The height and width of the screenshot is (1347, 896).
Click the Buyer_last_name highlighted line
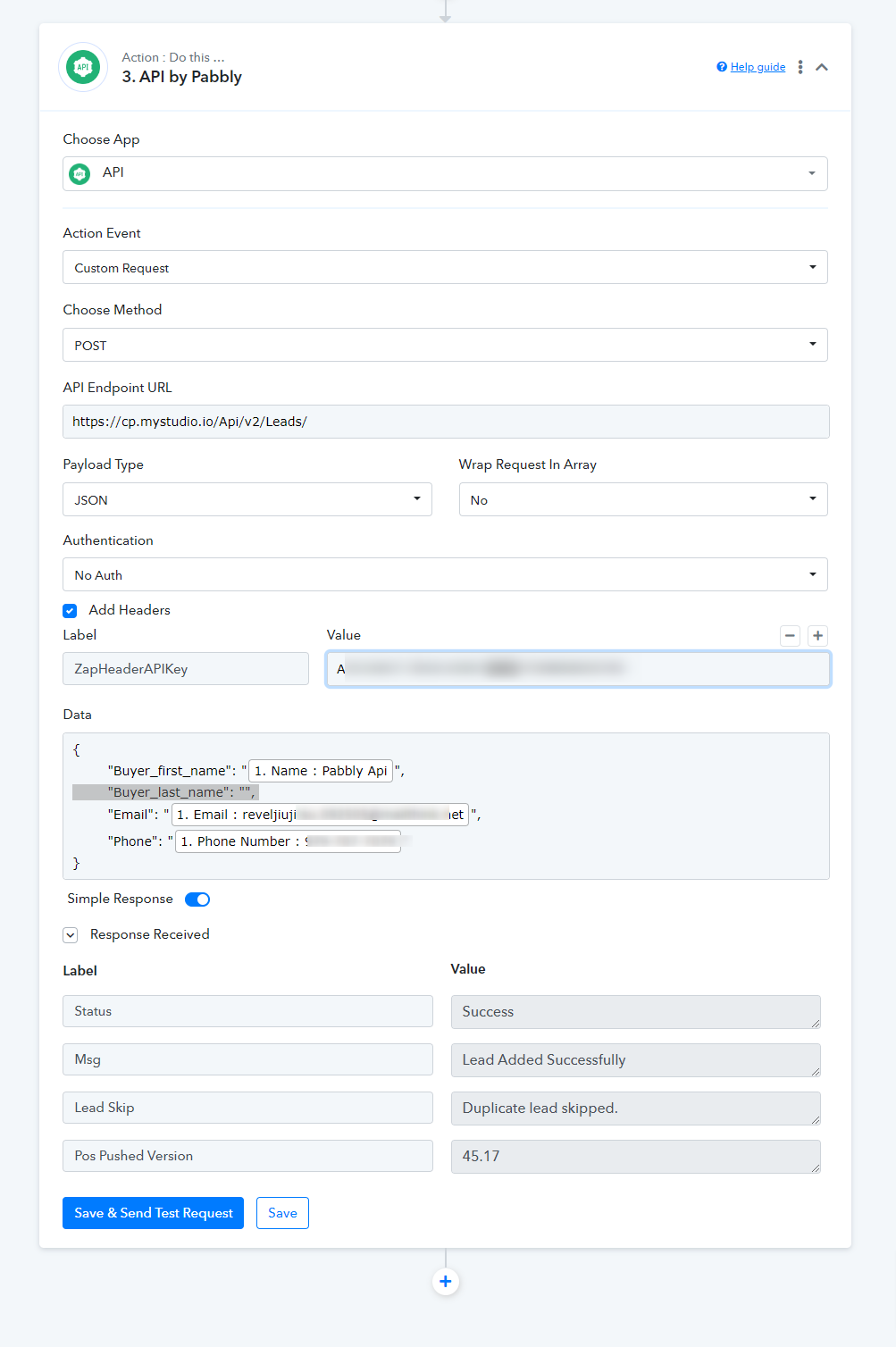click(165, 792)
